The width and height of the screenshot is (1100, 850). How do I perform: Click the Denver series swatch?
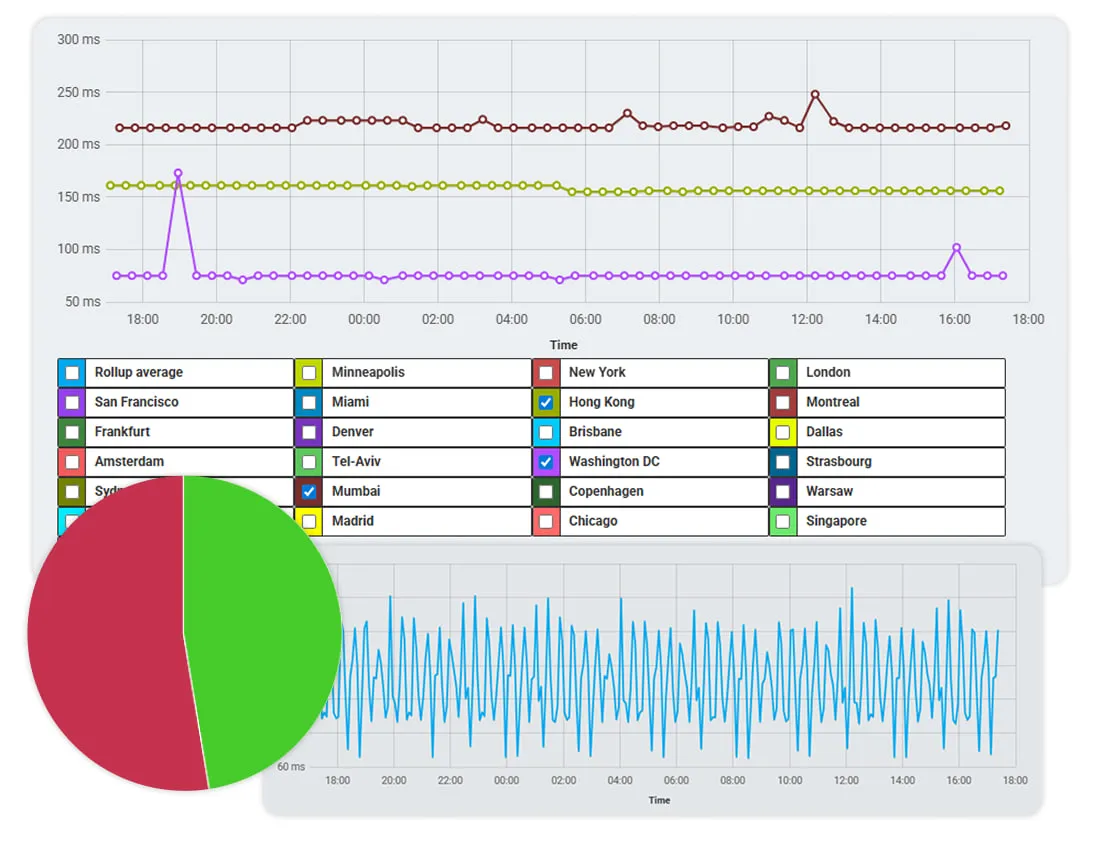[308, 432]
